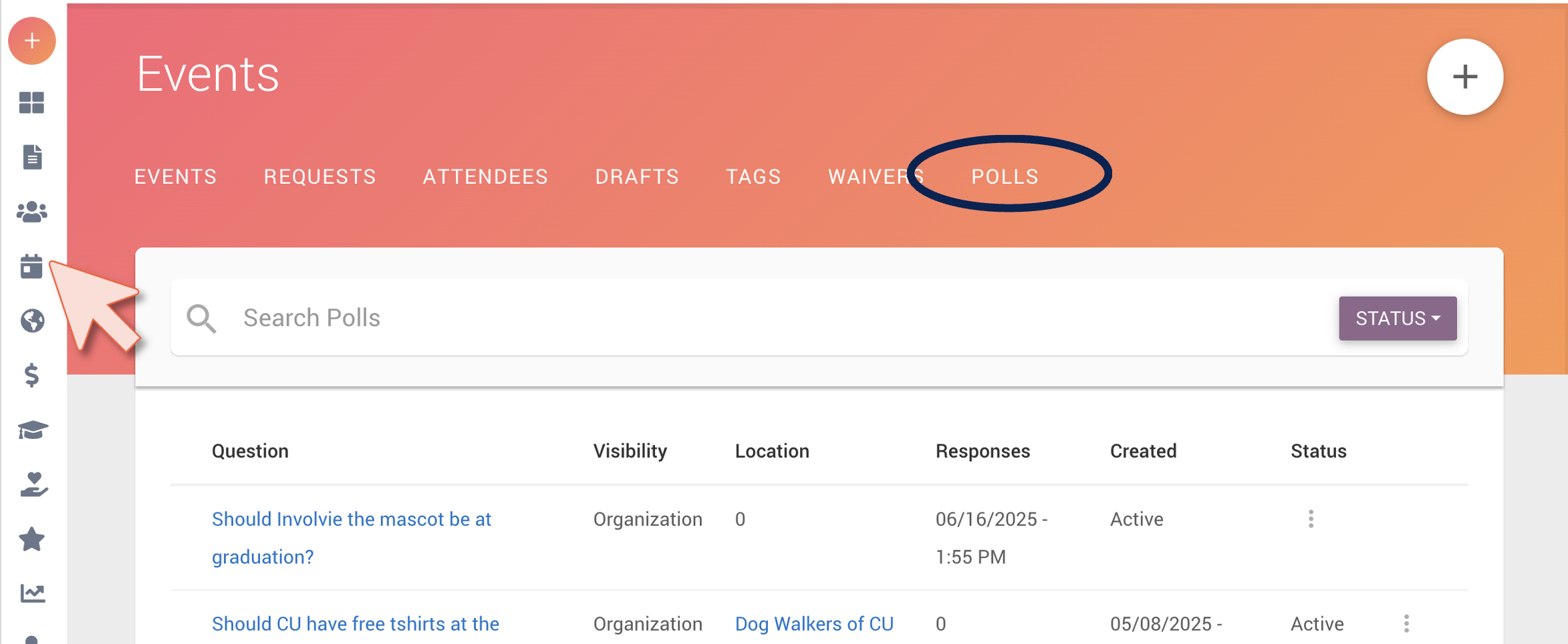Click the 06/16/2025 - 1:55 PM date
The height and width of the screenshot is (644, 1568).
click(991, 538)
